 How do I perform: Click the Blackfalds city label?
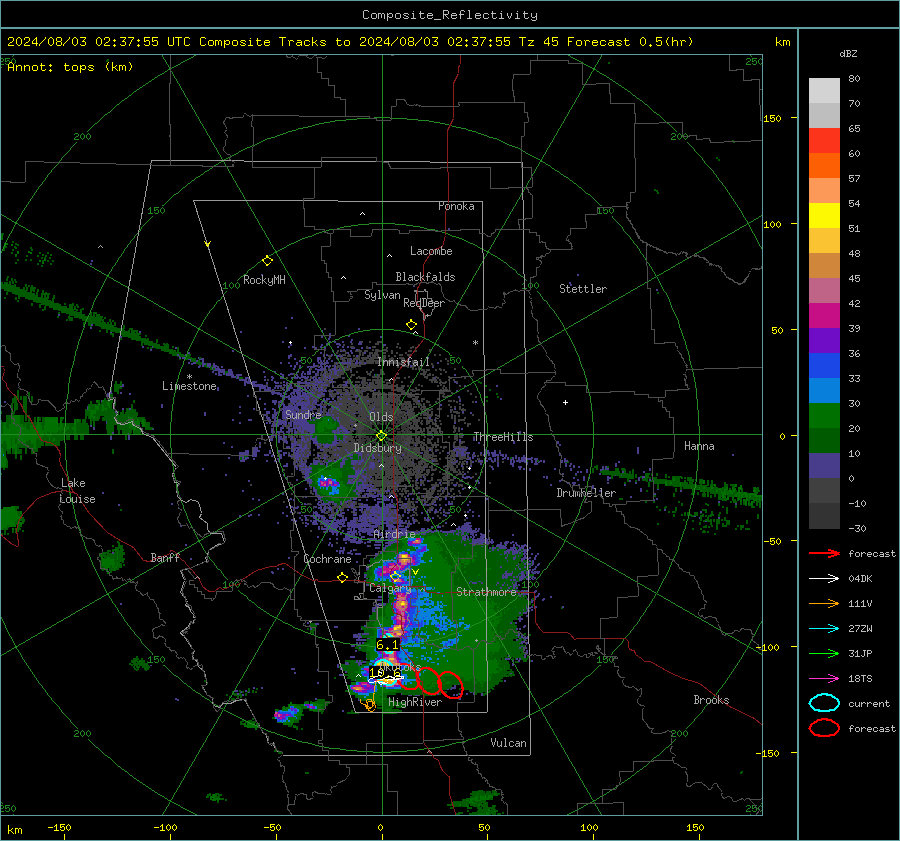tap(425, 277)
